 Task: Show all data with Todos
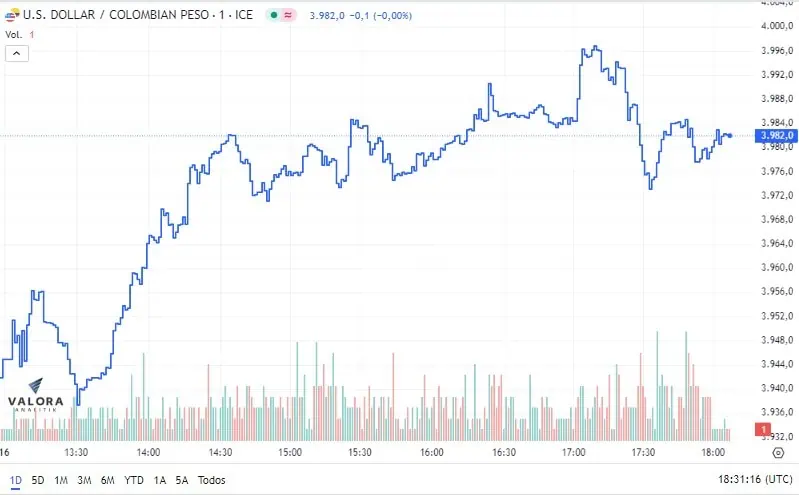[x=211, y=480]
